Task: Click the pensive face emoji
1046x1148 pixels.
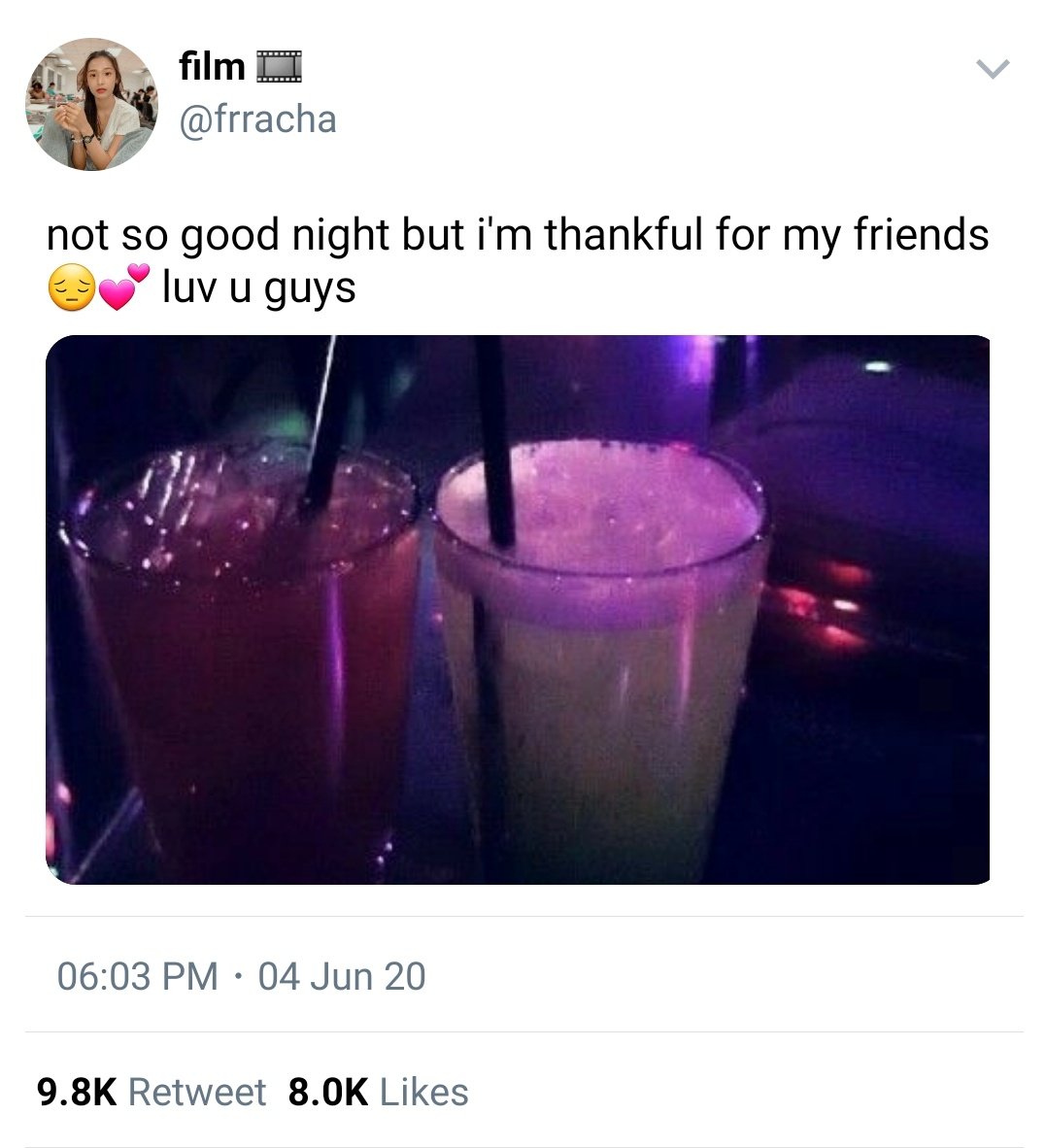Action: [x=71, y=287]
